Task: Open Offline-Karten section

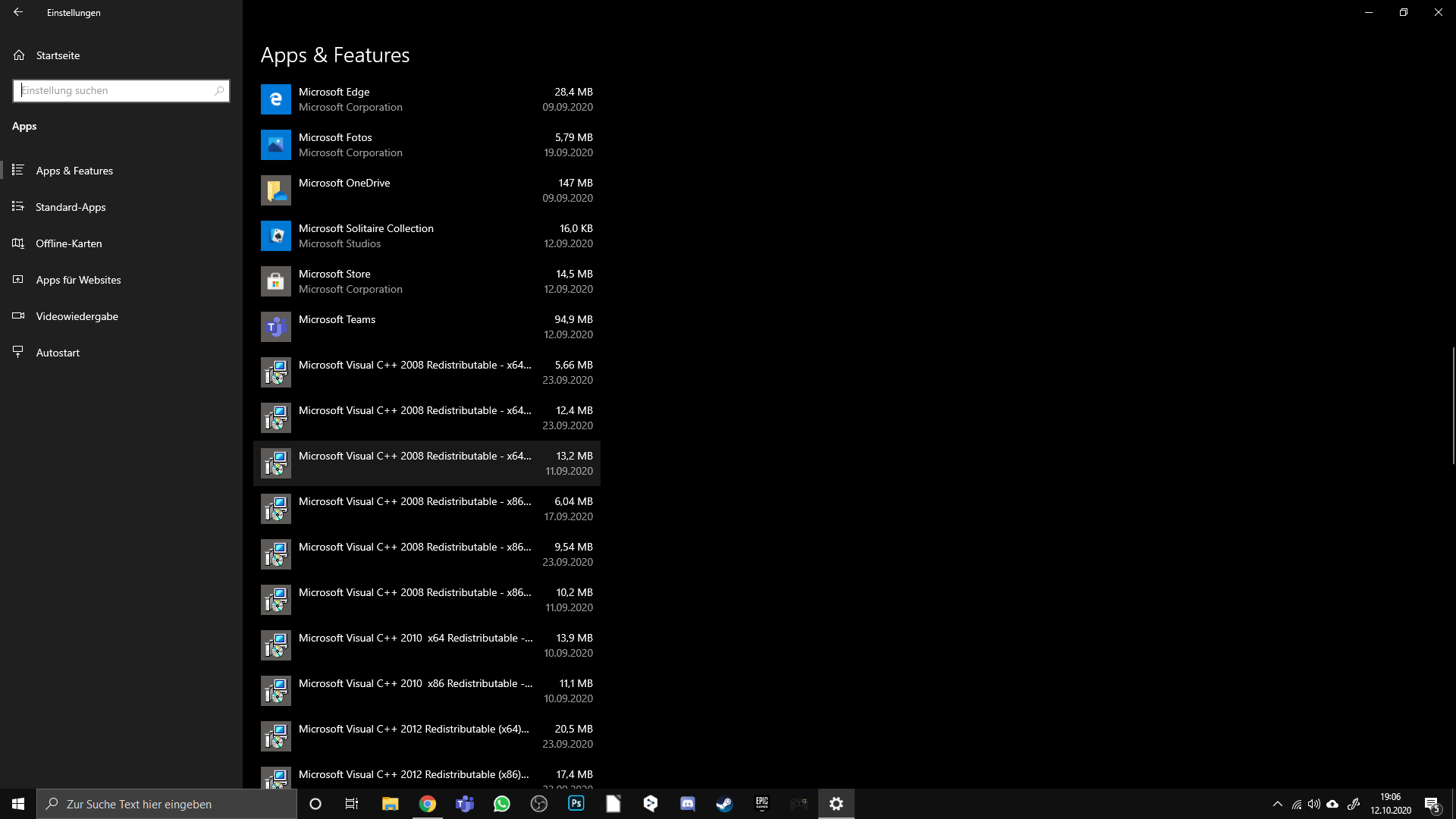Action: point(68,243)
